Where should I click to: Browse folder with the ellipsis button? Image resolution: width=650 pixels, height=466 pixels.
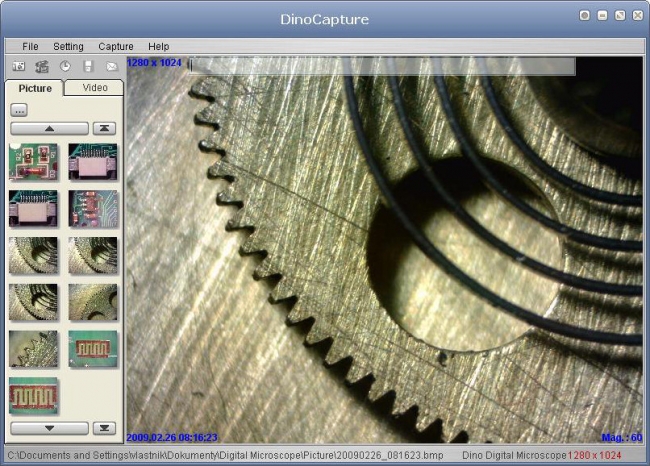(19, 109)
